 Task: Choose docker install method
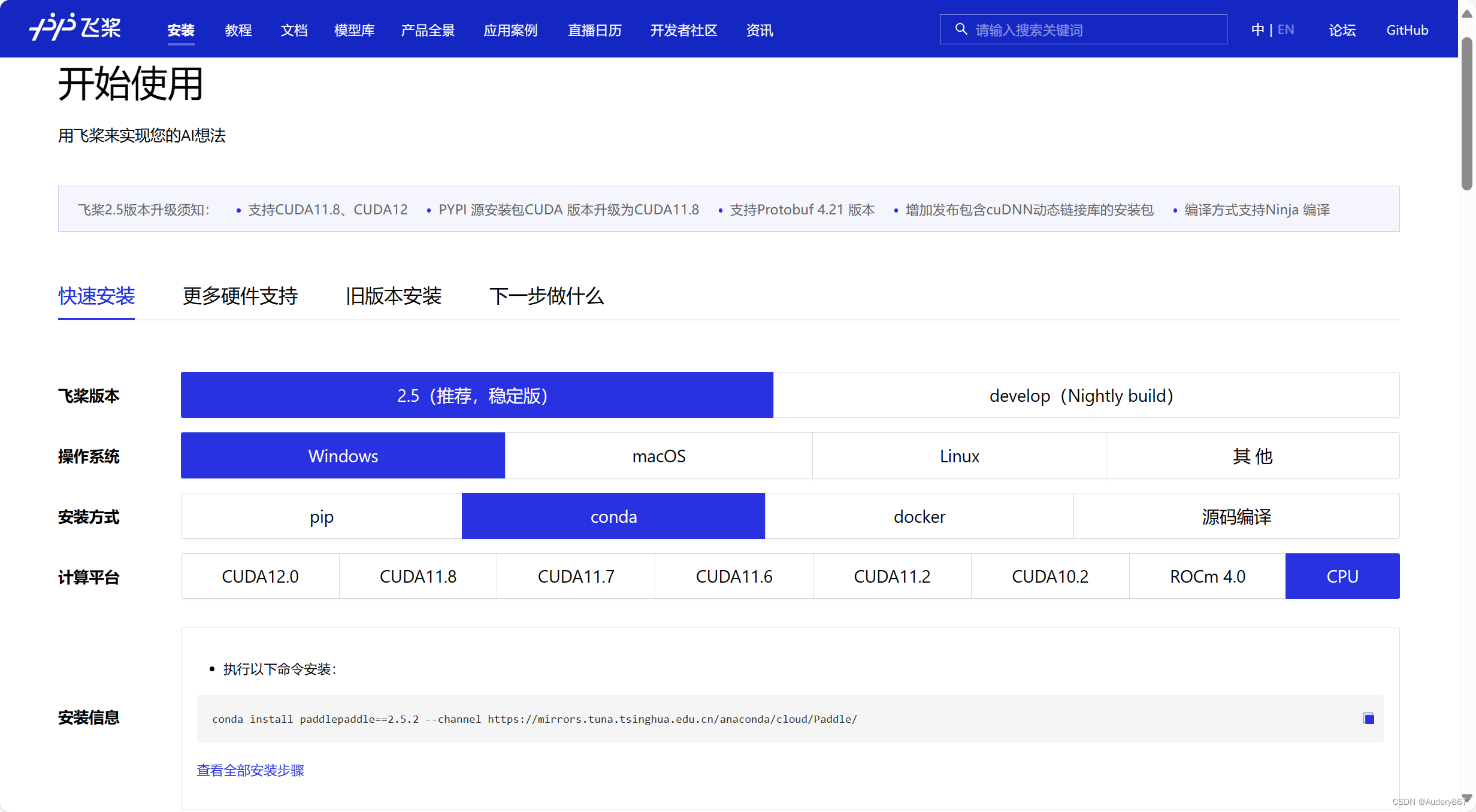click(x=919, y=516)
